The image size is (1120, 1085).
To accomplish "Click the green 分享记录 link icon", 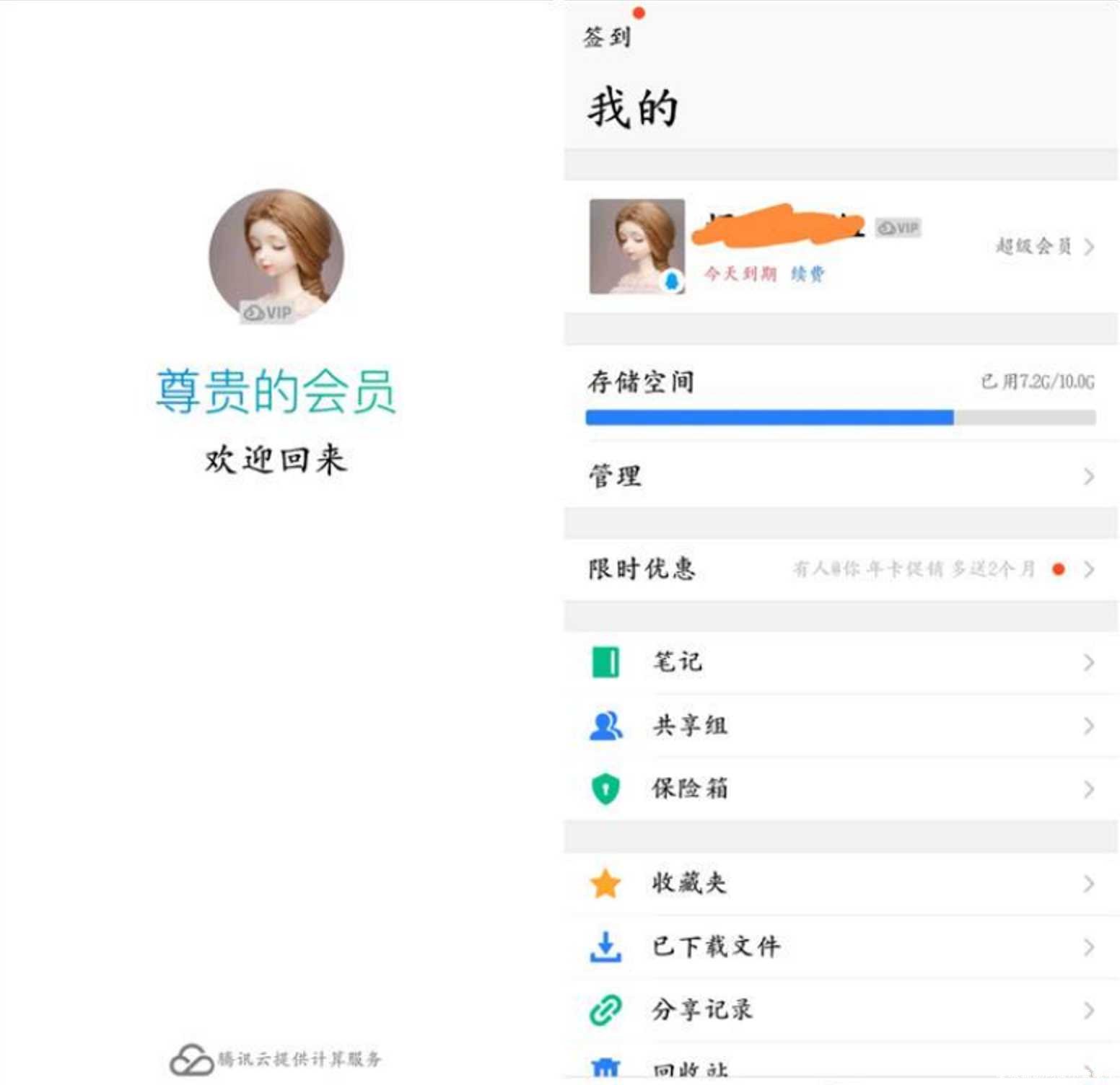I will (605, 1010).
